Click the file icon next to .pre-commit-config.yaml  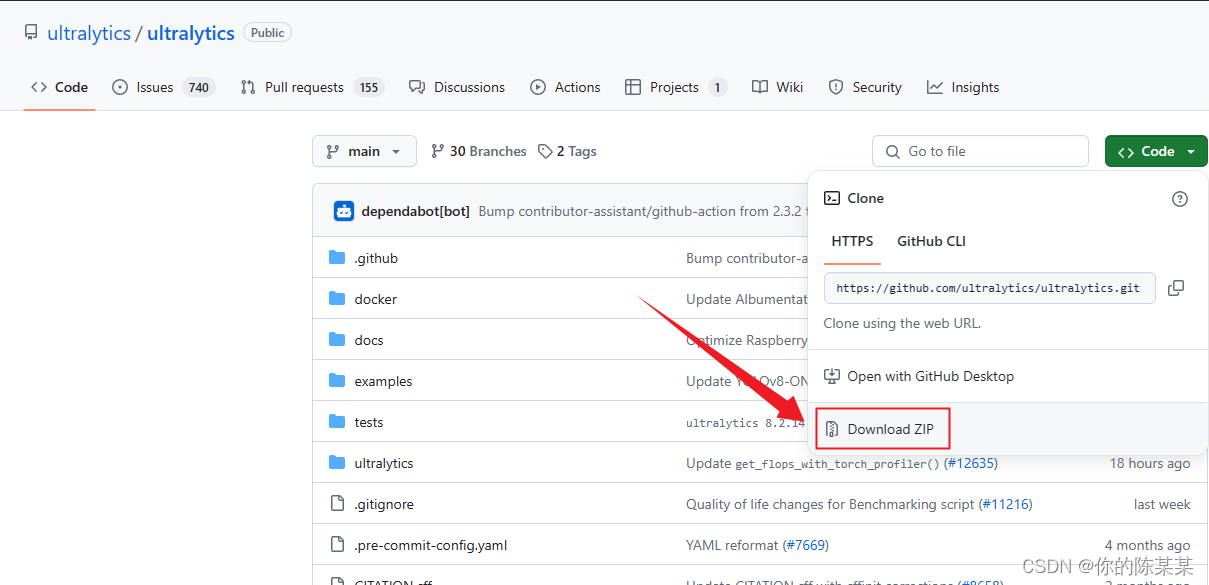tap(337, 545)
